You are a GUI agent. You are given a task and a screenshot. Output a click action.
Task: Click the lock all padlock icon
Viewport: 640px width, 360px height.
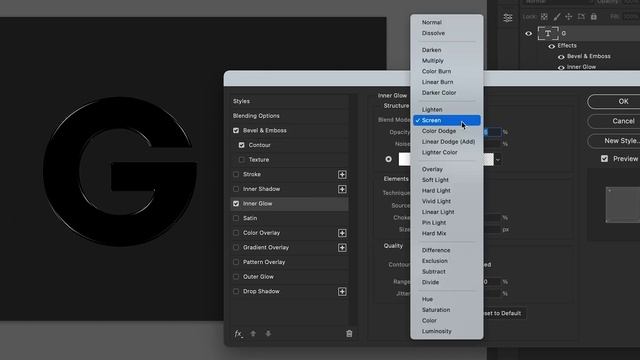click(593, 17)
